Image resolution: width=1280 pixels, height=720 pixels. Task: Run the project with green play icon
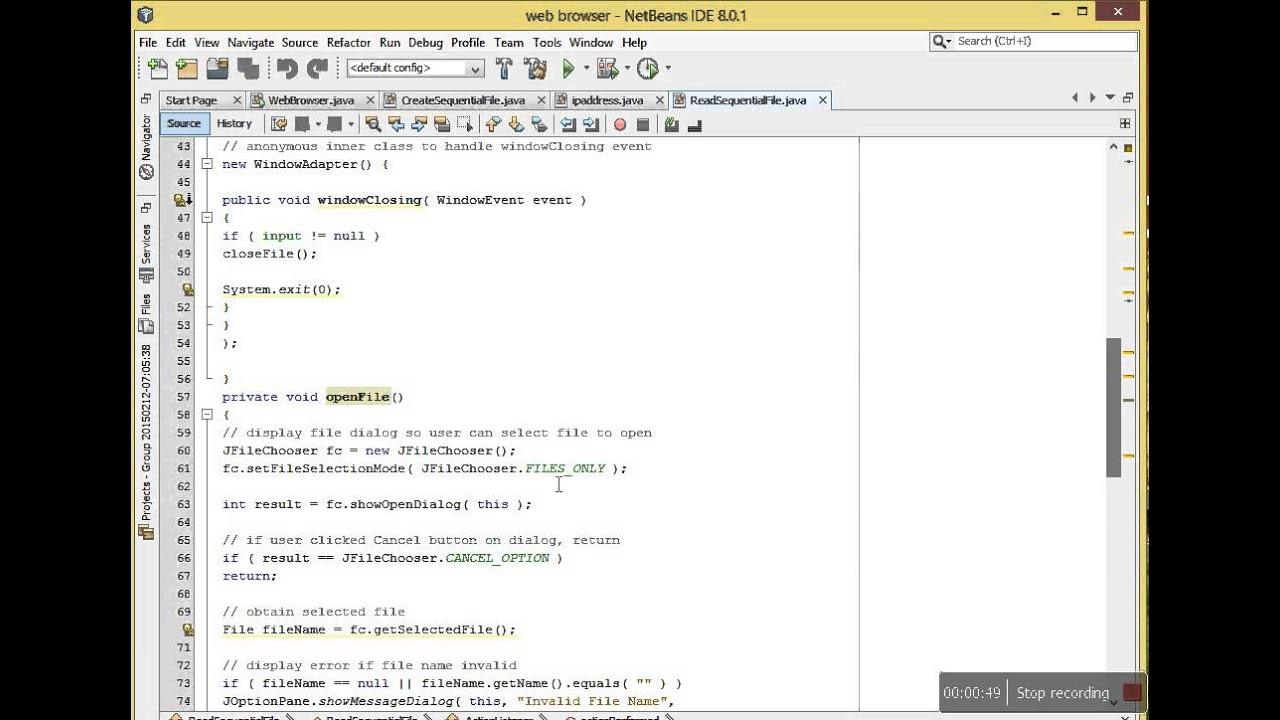[x=568, y=68]
